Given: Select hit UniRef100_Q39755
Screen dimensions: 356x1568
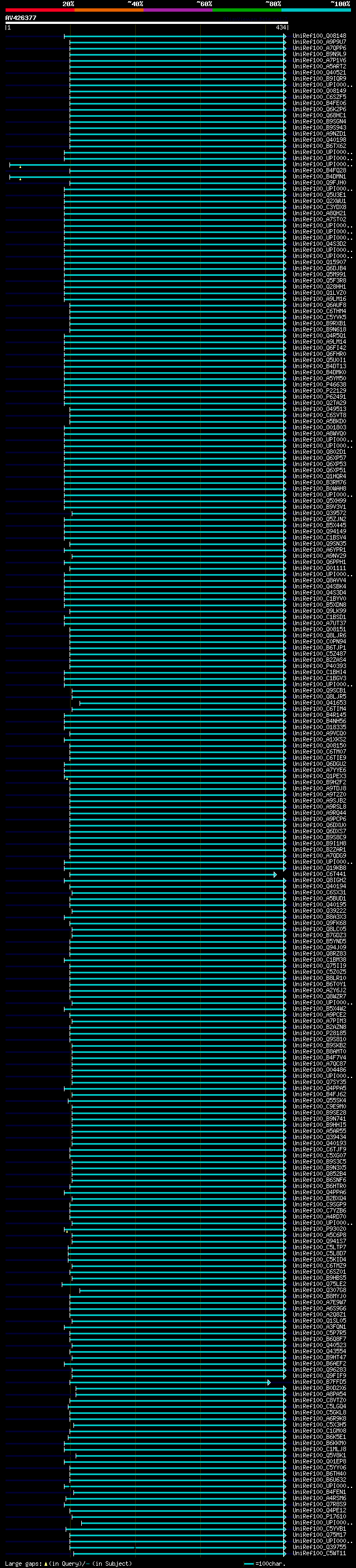Looking at the screenshot, I should coord(319,1547).
